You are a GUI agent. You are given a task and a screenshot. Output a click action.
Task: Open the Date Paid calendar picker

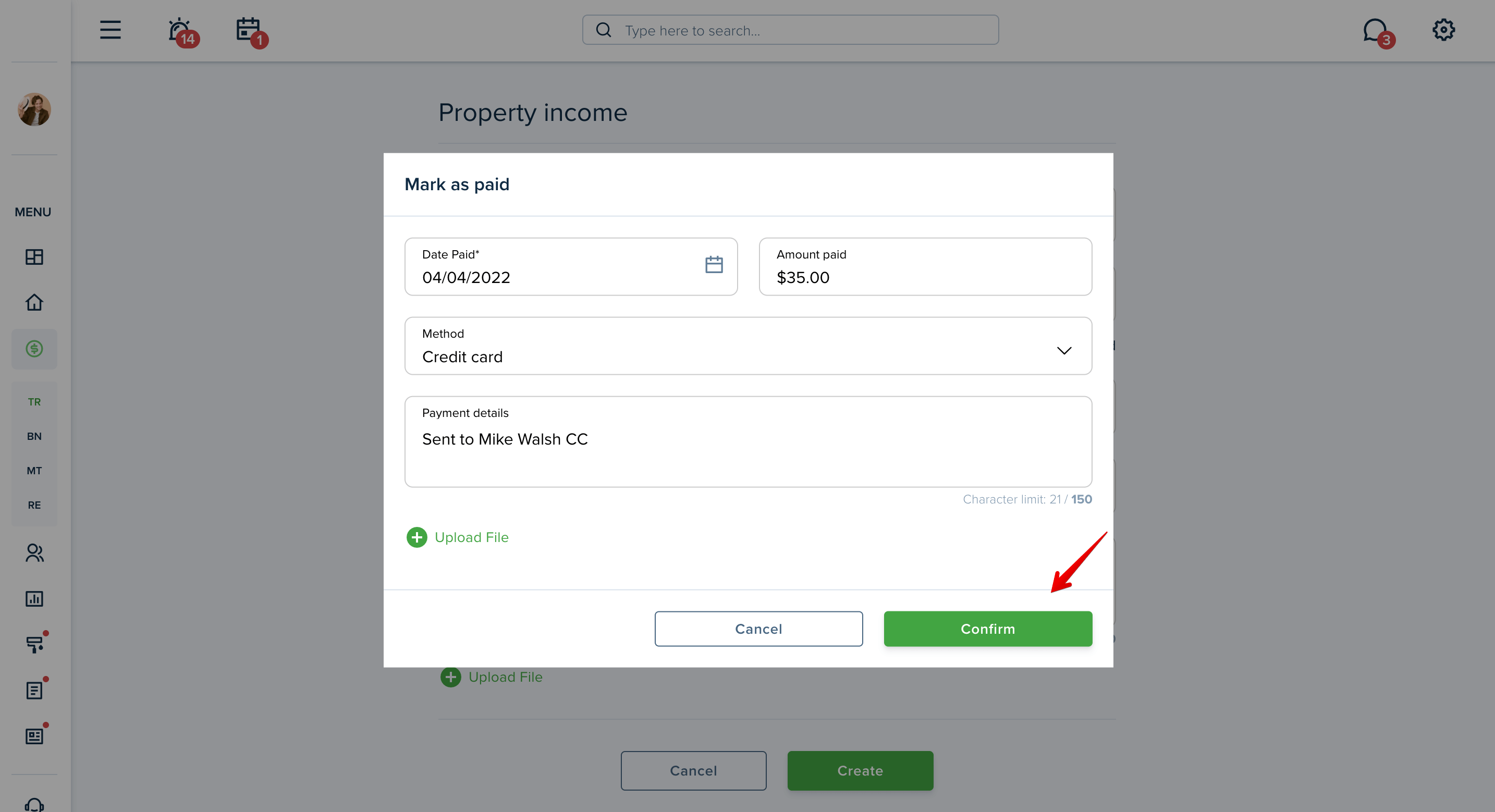coord(714,265)
